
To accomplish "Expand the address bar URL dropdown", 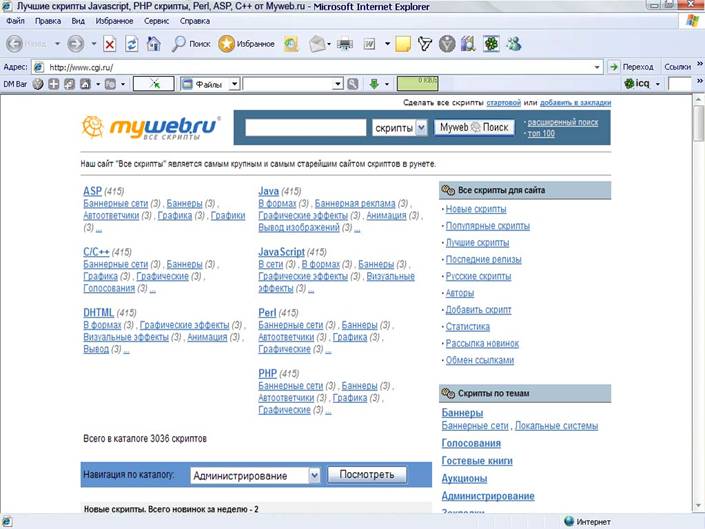I will click(x=597, y=67).
